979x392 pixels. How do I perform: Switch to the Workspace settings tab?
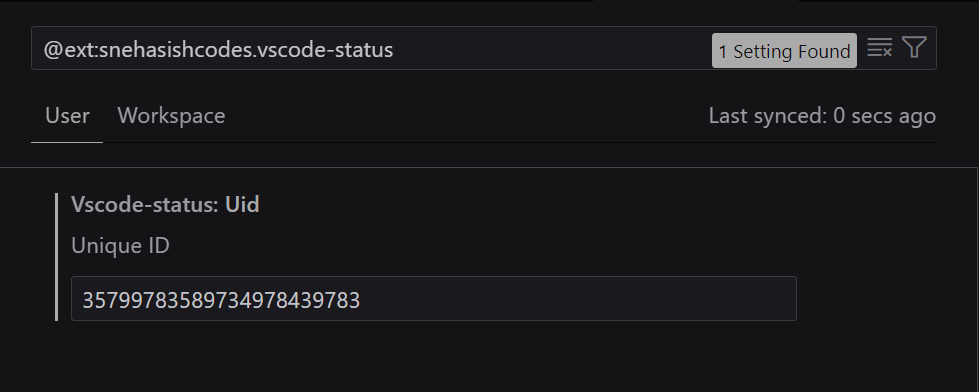[x=171, y=116]
